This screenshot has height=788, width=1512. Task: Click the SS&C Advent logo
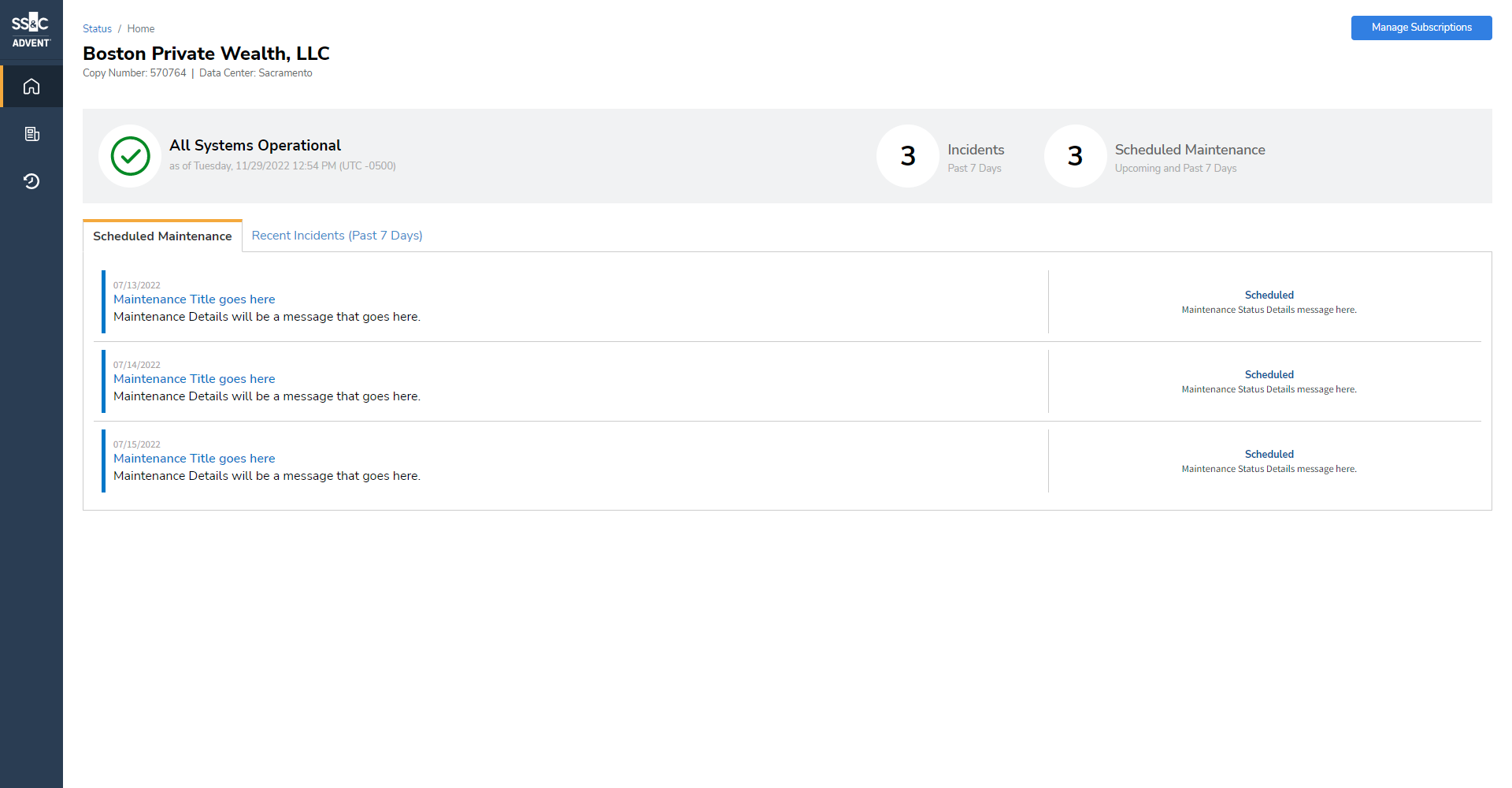click(31, 30)
